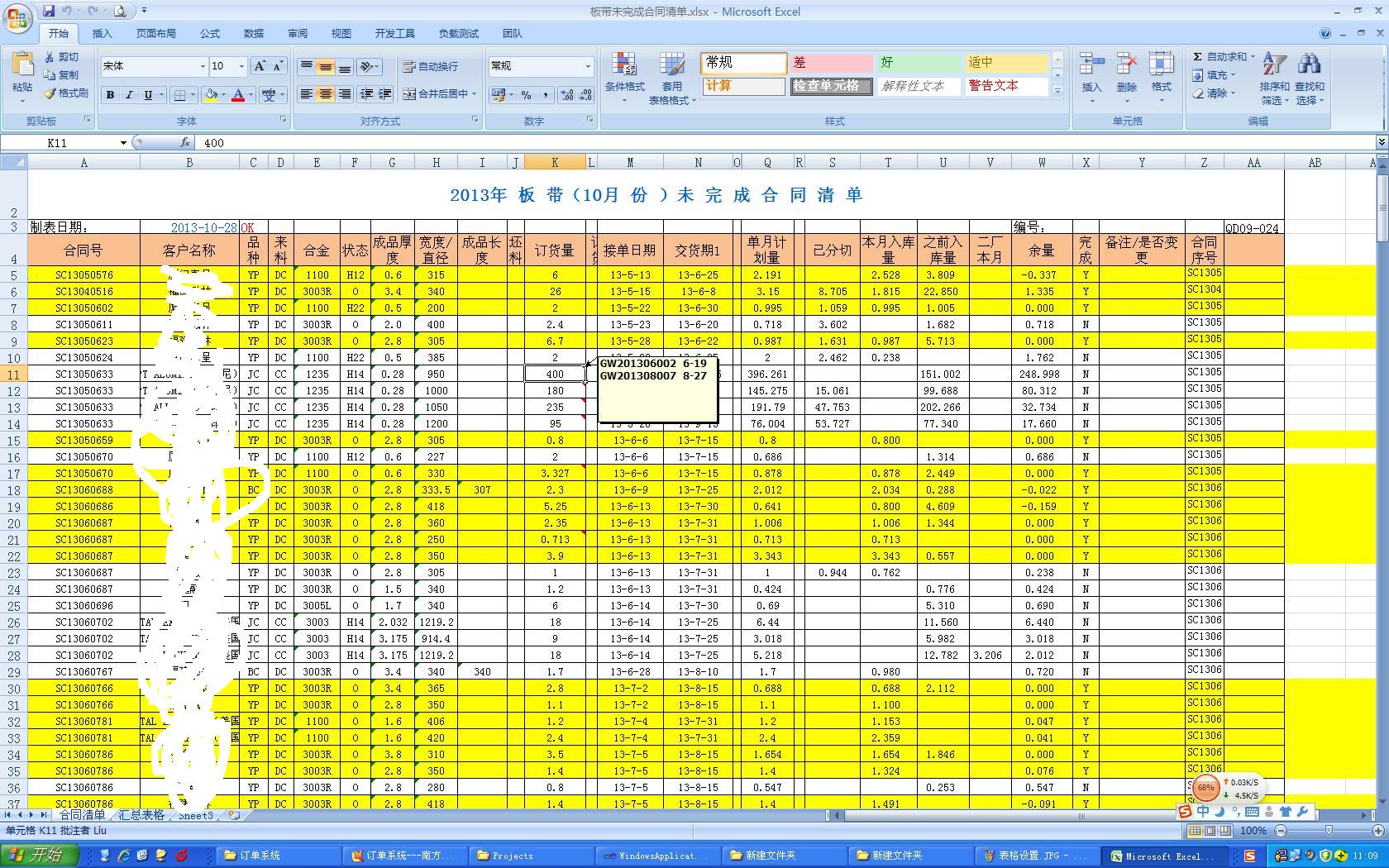This screenshot has width=1389, height=868.
Task: Open font size dropdown
Action: pyautogui.click(x=241, y=66)
